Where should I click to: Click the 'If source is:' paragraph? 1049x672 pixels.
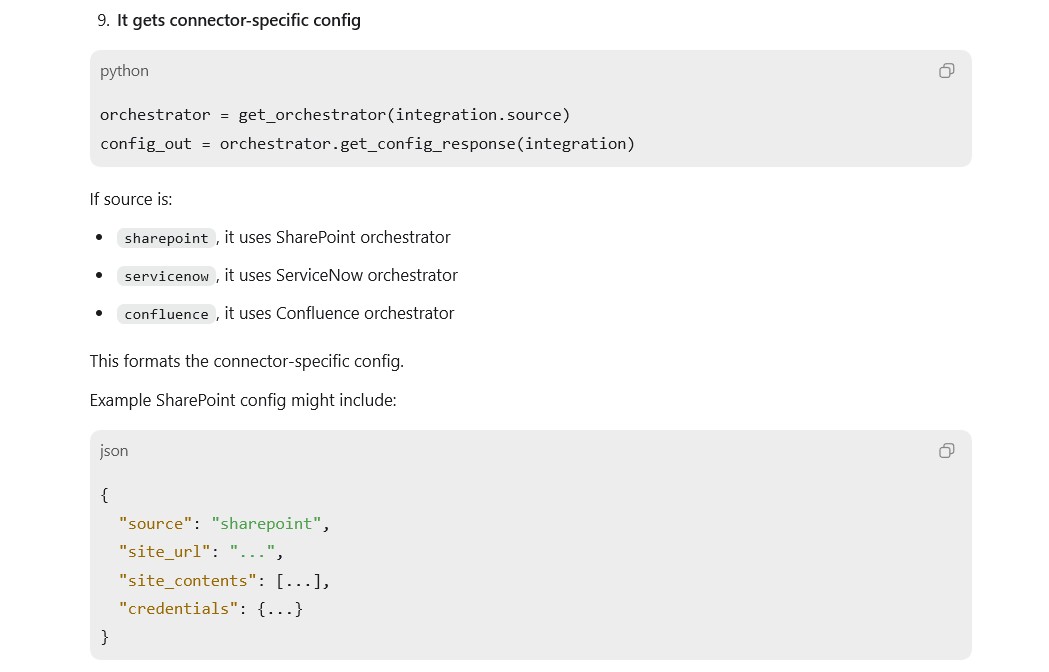(131, 199)
